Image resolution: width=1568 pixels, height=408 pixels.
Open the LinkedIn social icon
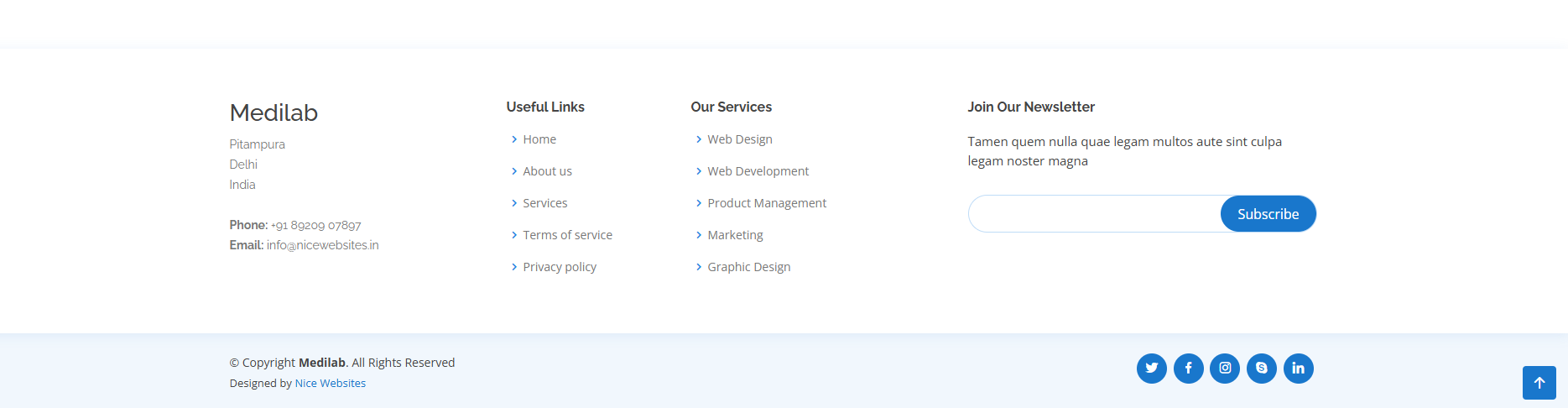coord(1298,369)
